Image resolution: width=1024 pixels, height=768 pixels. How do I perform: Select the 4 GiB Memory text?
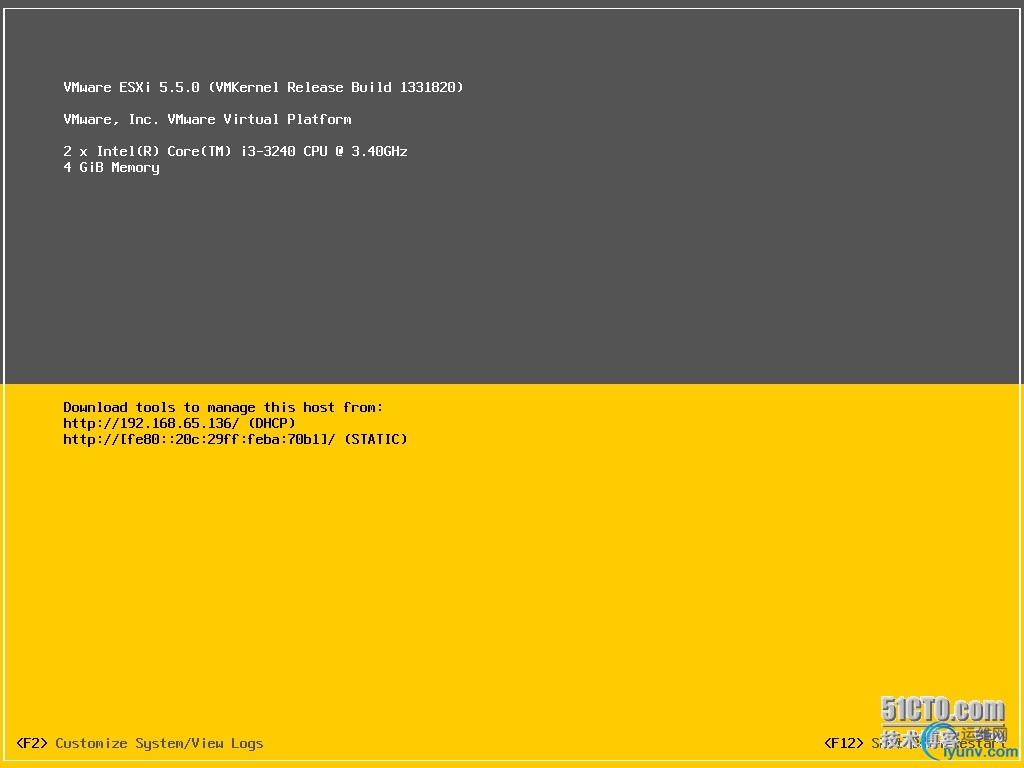click(x=111, y=168)
